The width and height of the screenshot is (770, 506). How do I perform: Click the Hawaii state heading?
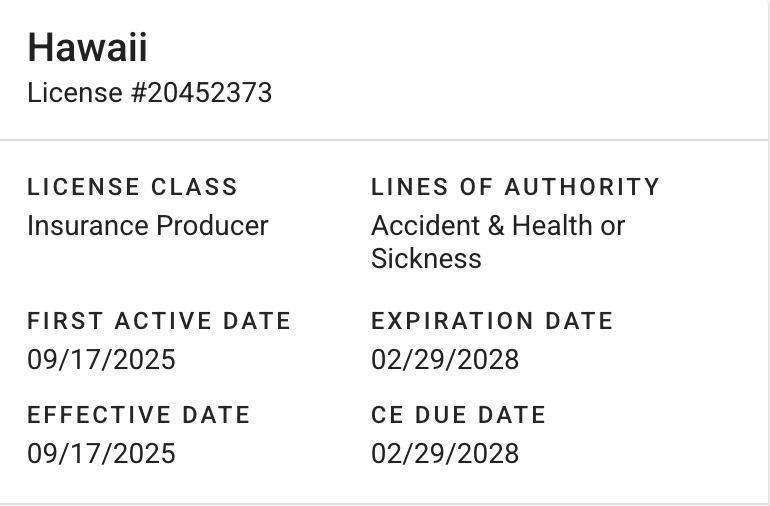(x=87, y=47)
